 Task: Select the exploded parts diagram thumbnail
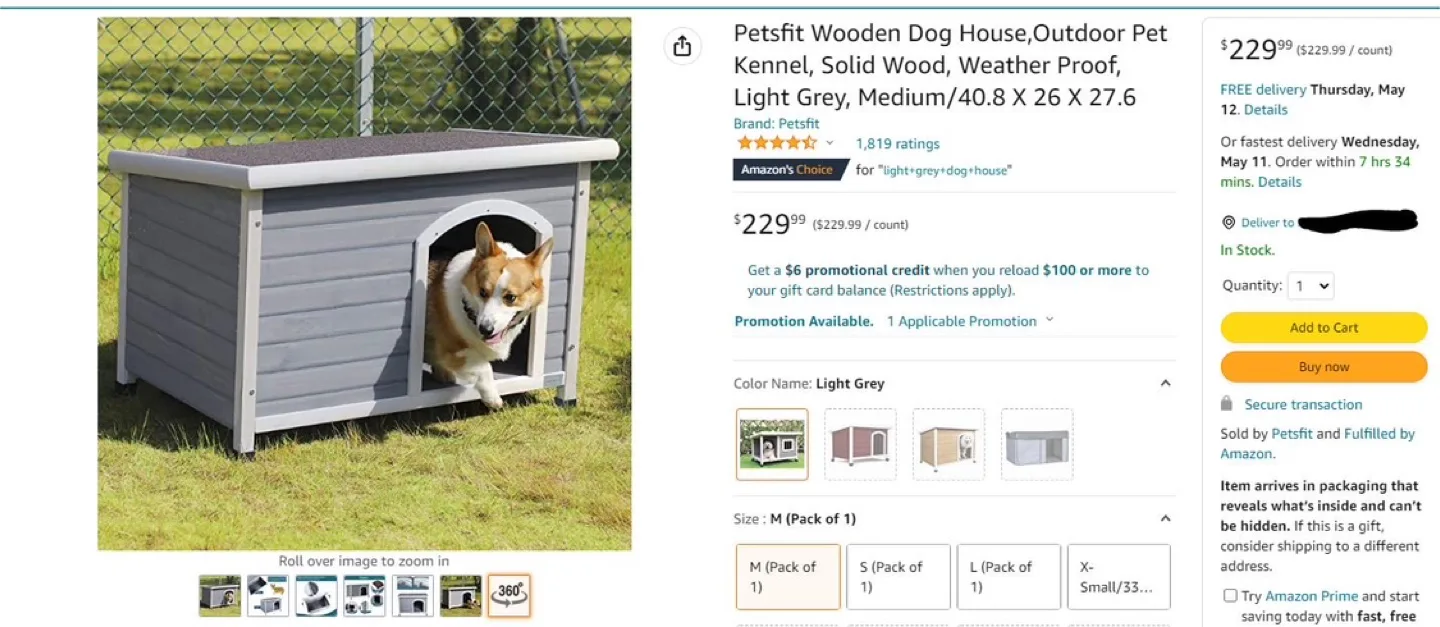tap(364, 594)
